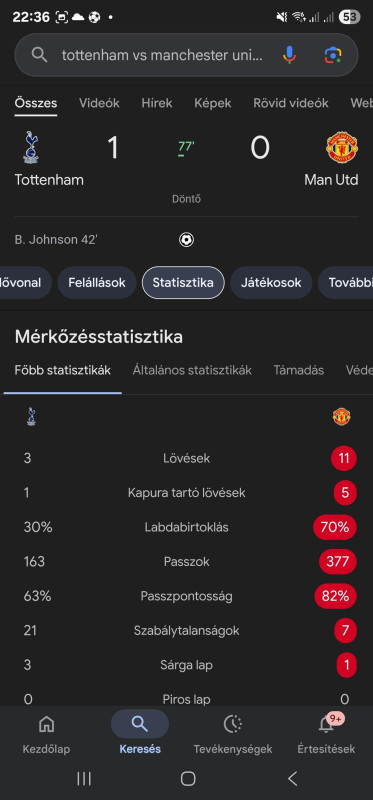Tap the Manchester United crest next to score
Image resolution: width=373 pixels, height=800 pixels.
pyautogui.click(x=342, y=147)
